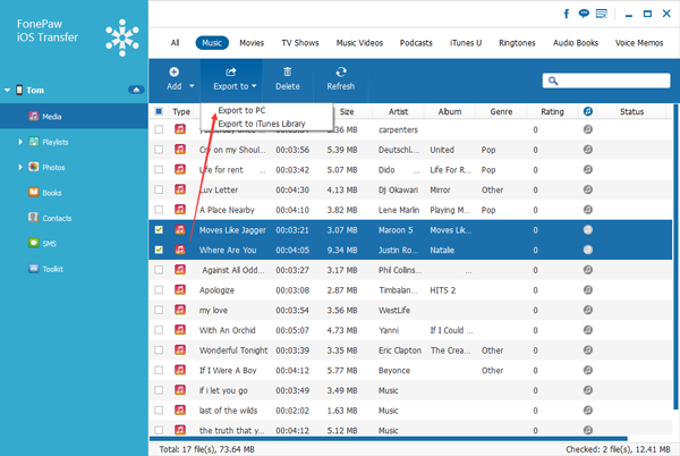Switch to the Voice Memos tab
The width and height of the screenshot is (680, 456).
pyautogui.click(x=639, y=43)
